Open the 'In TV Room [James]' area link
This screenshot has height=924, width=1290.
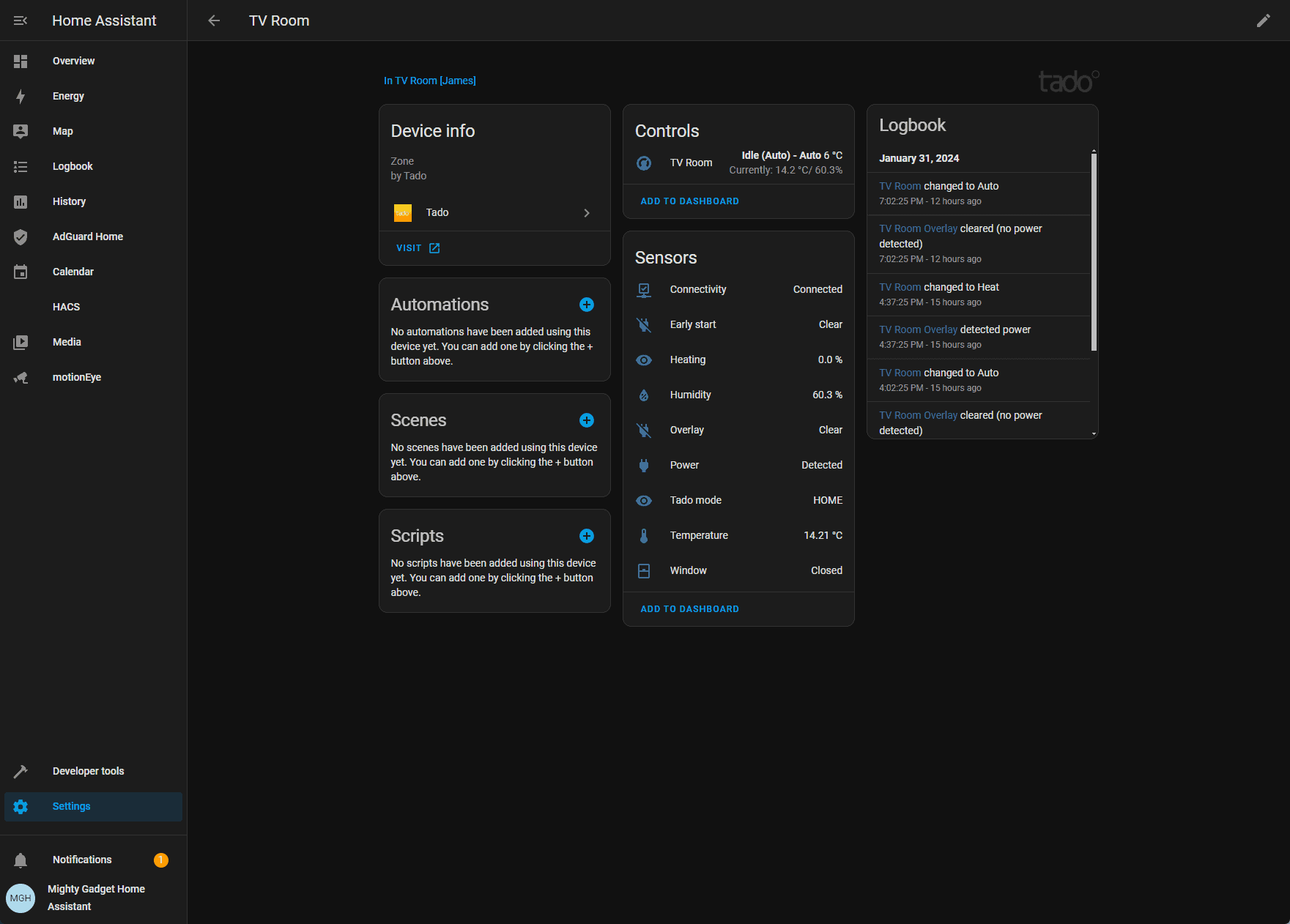pos(429,81)
